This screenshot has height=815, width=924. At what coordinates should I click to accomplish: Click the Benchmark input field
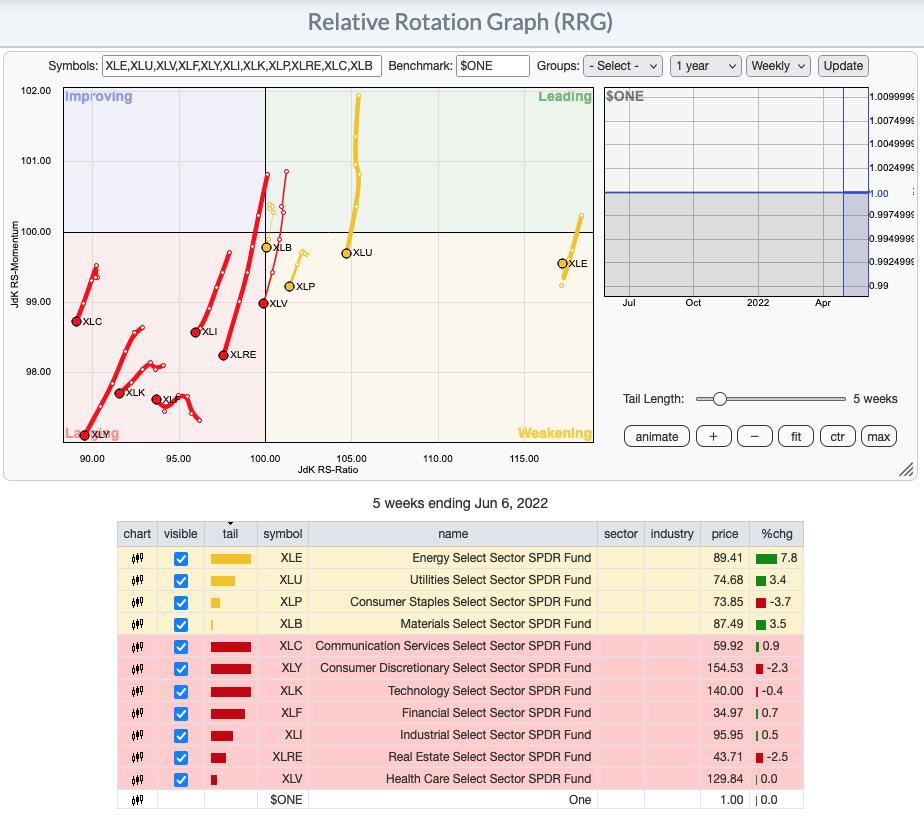[493, 66]
